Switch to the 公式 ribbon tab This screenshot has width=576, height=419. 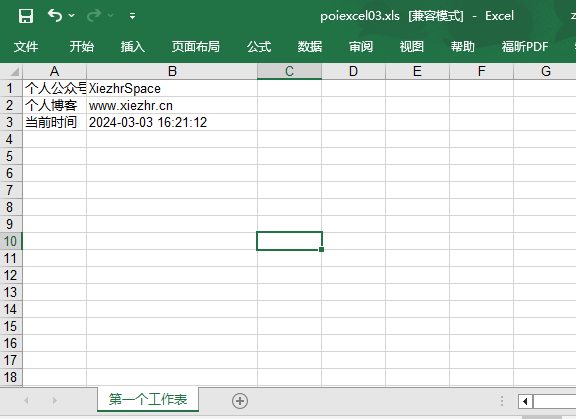coord(259,47)
